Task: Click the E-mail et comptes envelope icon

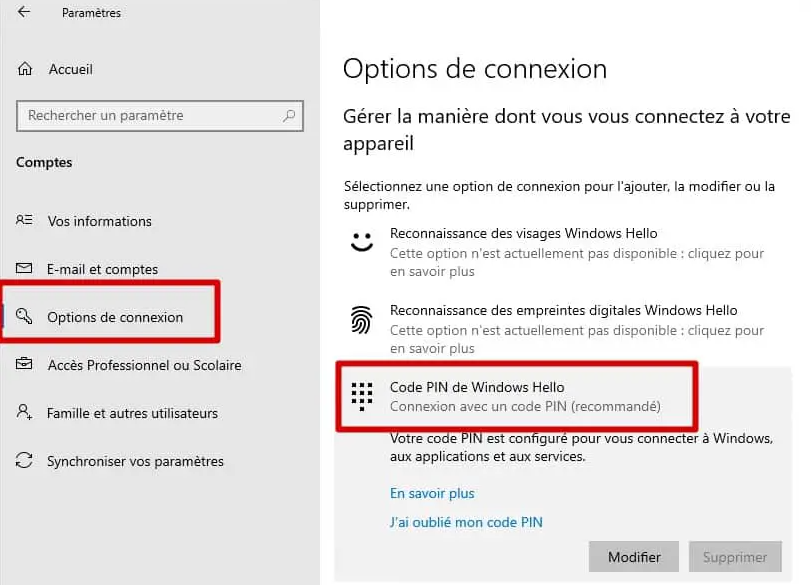Action: [25, 269]
